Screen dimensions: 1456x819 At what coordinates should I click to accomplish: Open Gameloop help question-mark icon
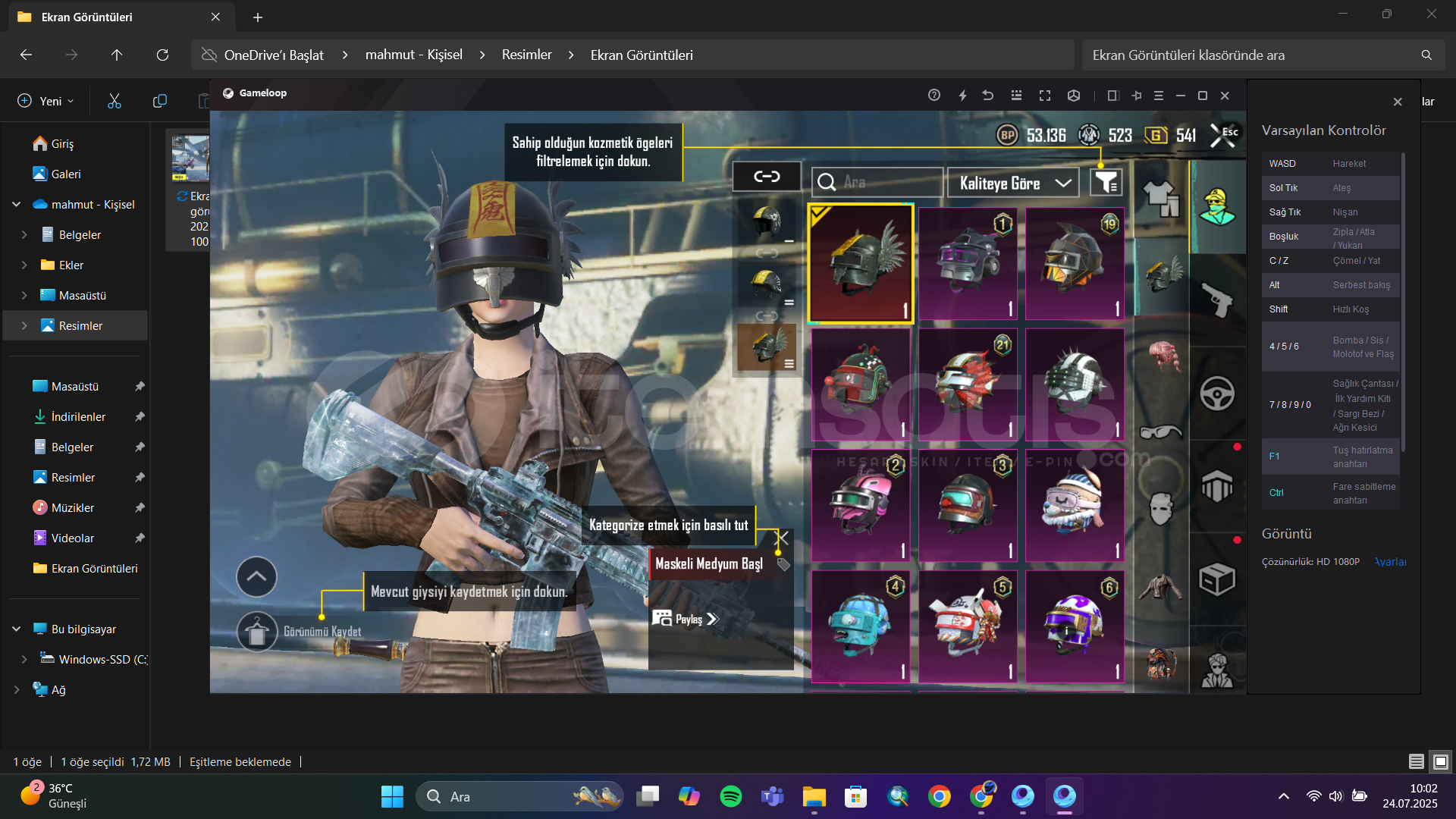point(934,96)
